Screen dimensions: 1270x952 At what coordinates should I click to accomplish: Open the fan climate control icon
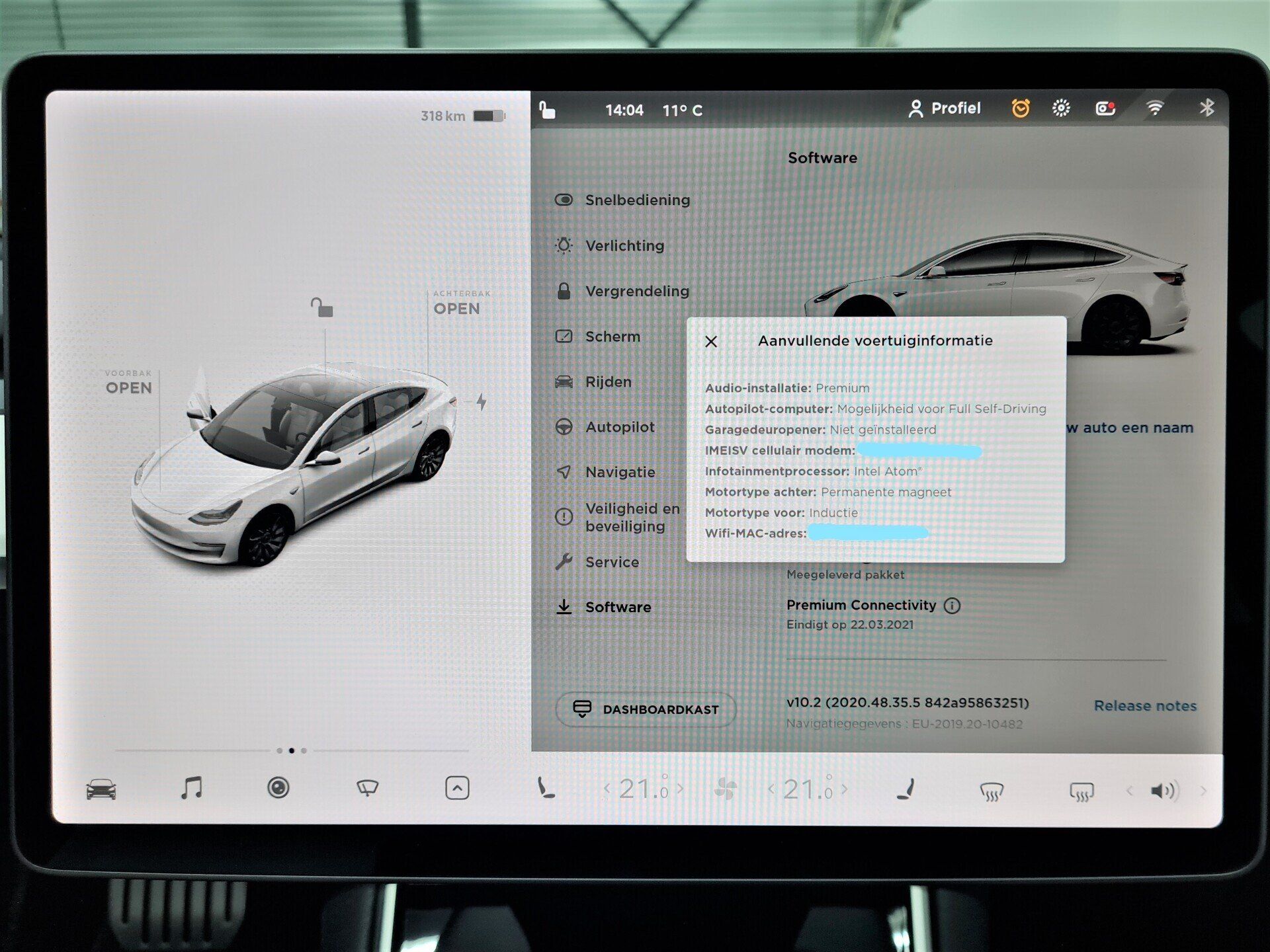728,787
